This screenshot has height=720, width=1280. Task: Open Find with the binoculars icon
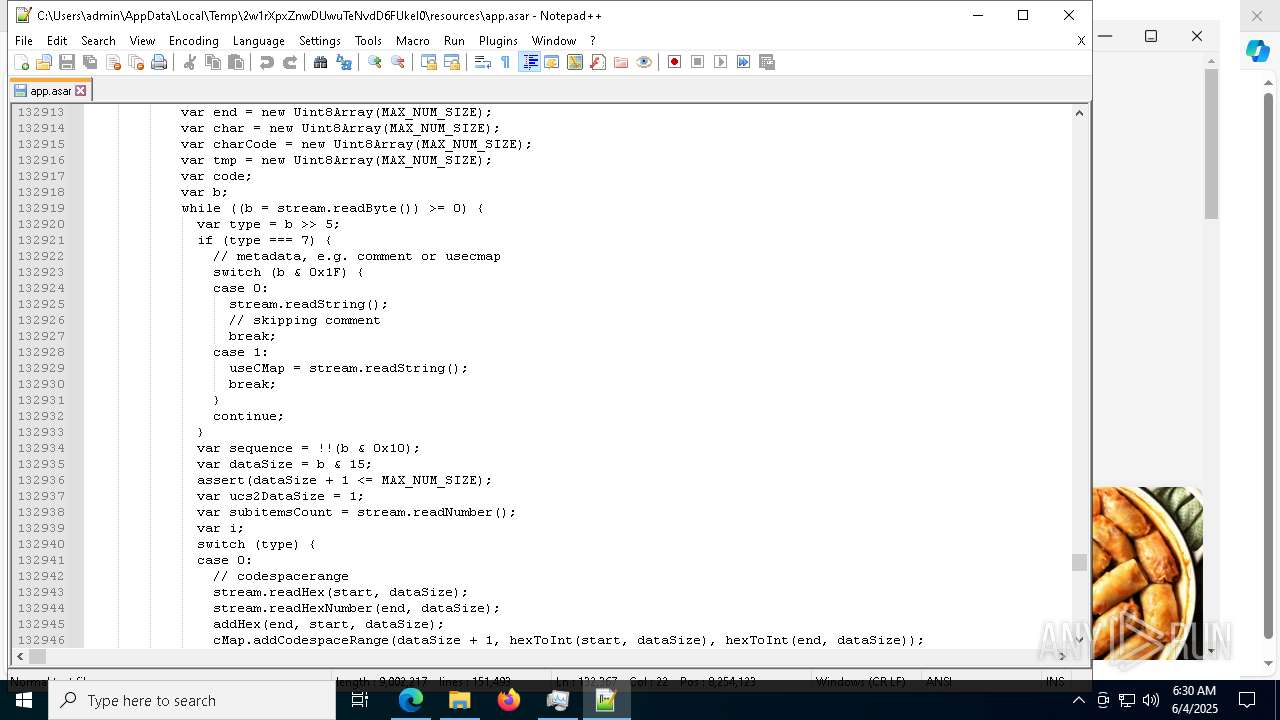[x=321, y=62]
